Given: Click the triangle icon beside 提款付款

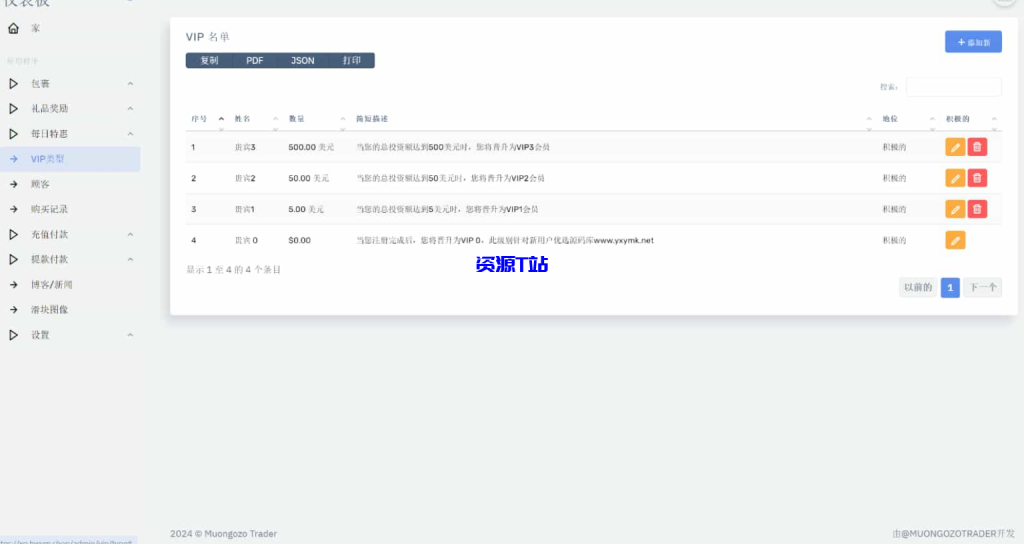Looking at the screenshot, I should (x=13, y=259).
